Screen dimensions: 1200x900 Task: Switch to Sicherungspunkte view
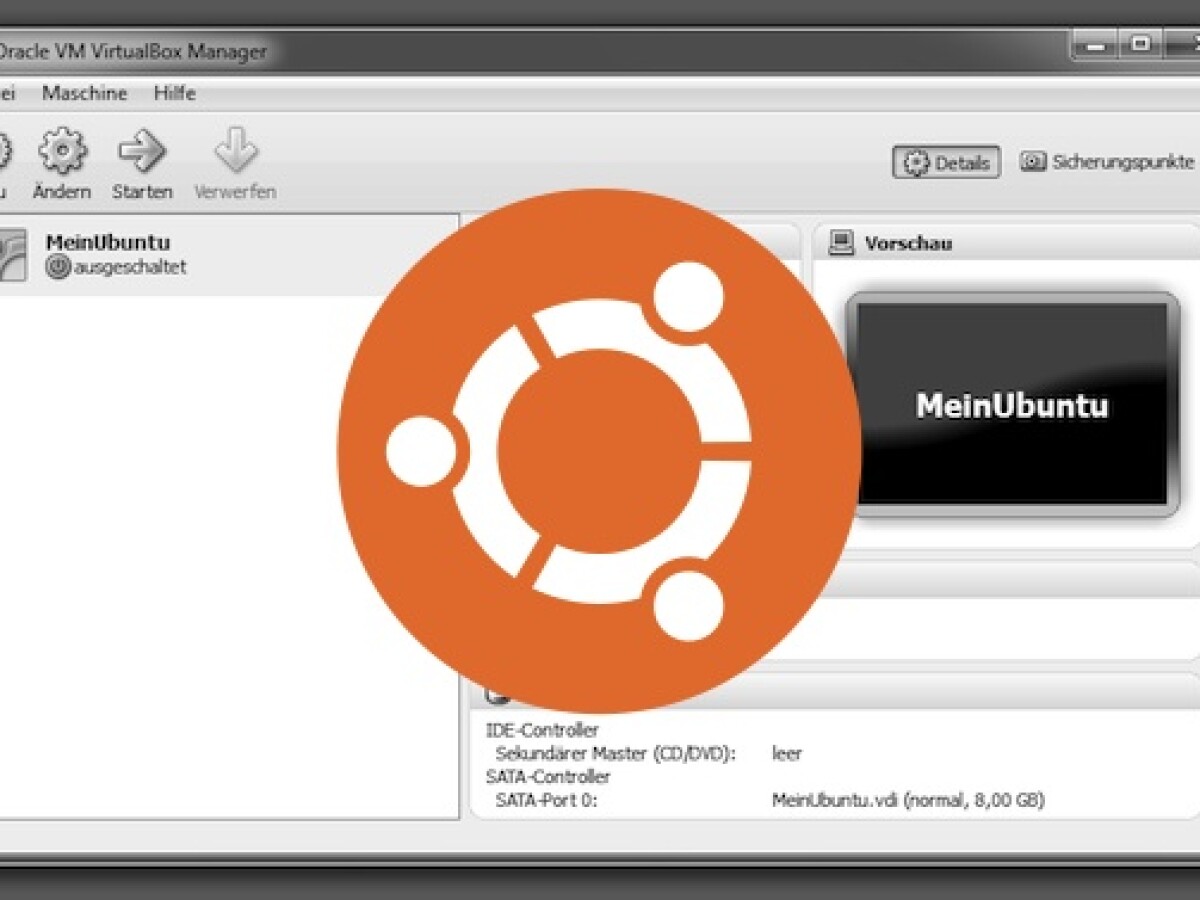[x=1107, y=162]
